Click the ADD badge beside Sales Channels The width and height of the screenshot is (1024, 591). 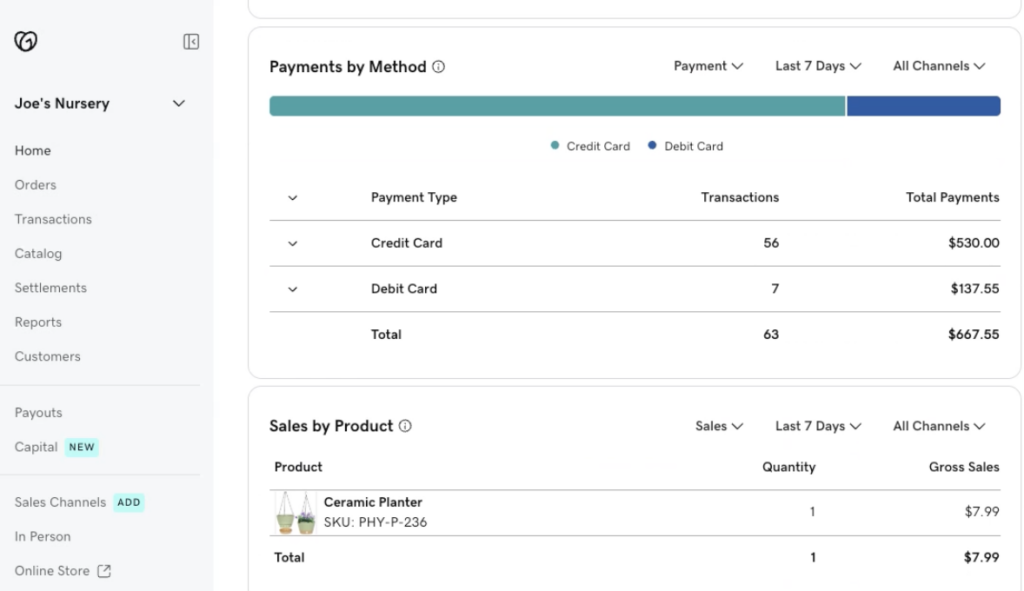[129, 503]
